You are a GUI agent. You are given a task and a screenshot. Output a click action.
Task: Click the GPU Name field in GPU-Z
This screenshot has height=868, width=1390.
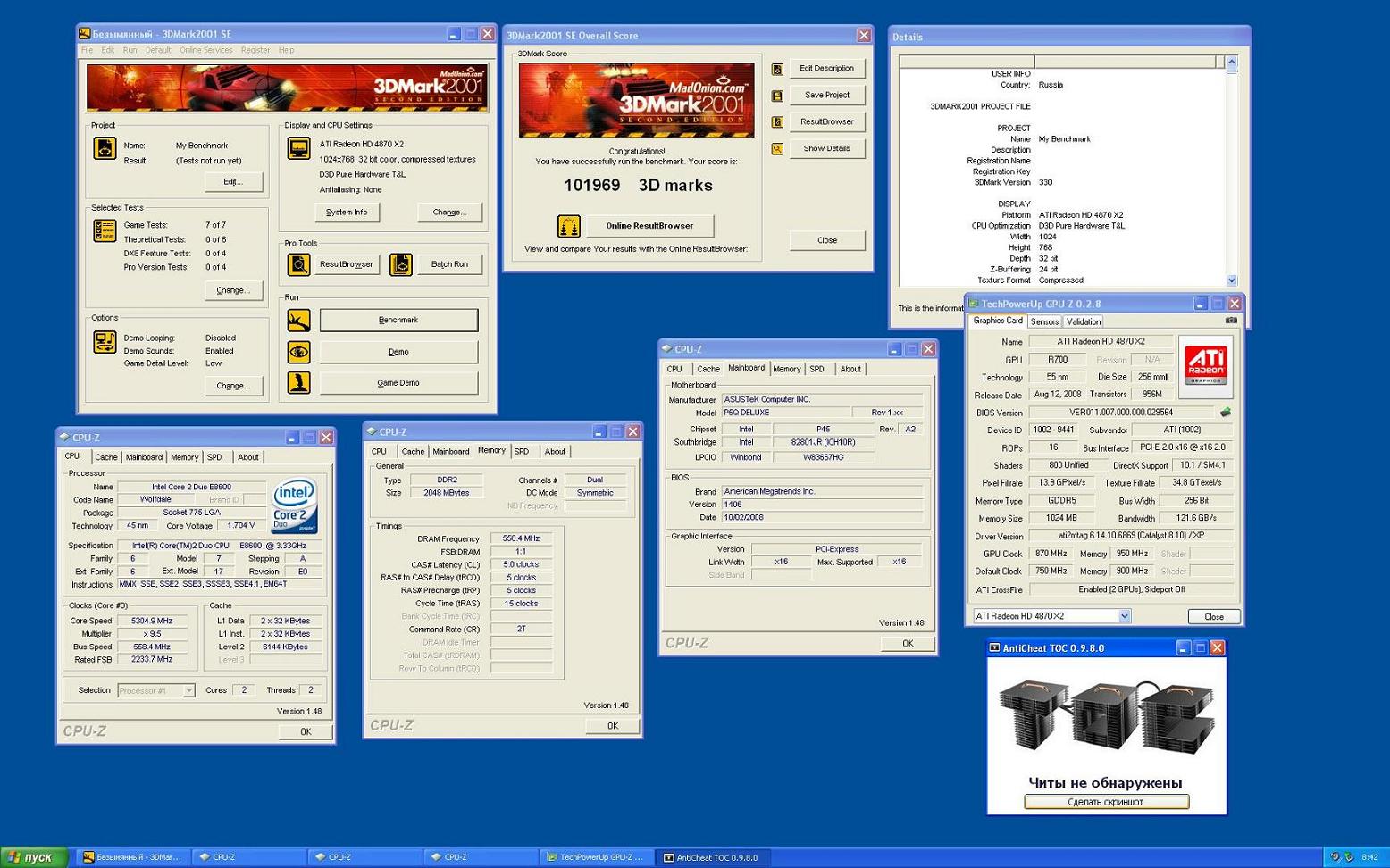(1101, 341)
